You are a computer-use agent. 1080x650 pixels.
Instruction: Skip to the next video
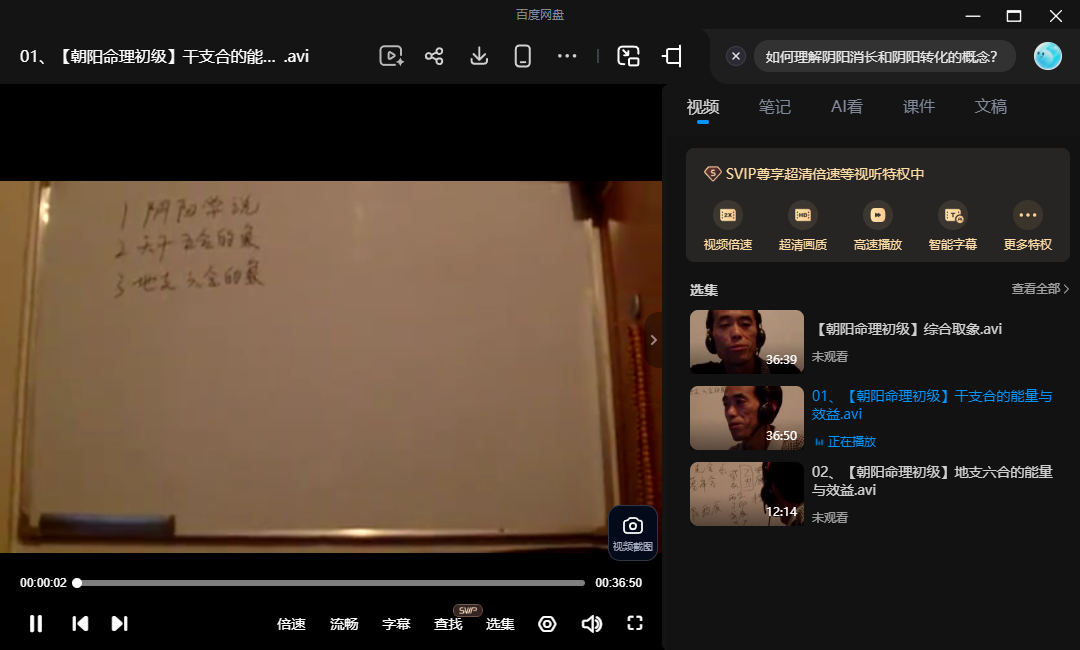tap(120, 624)
